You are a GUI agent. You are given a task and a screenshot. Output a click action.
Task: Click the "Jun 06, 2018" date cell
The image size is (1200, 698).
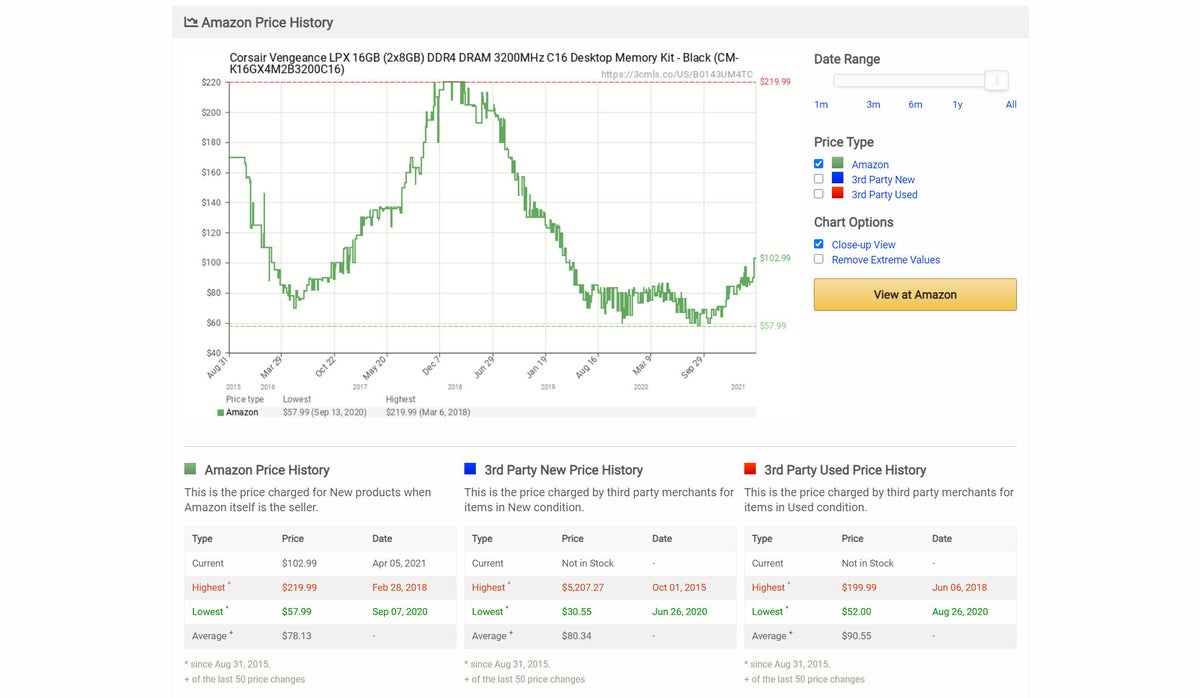(959, 587)
